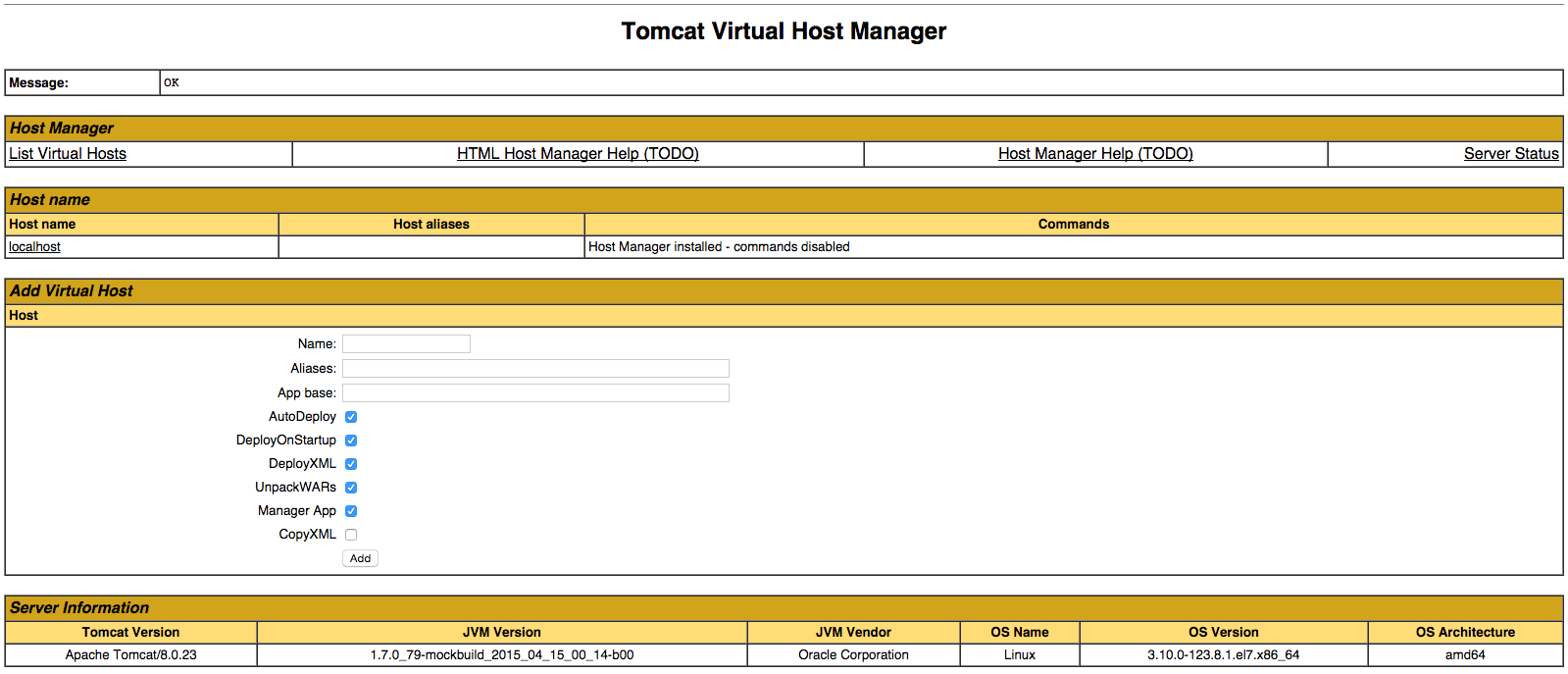Uncheck the Manager App checkbox

[x=351, y=511]
